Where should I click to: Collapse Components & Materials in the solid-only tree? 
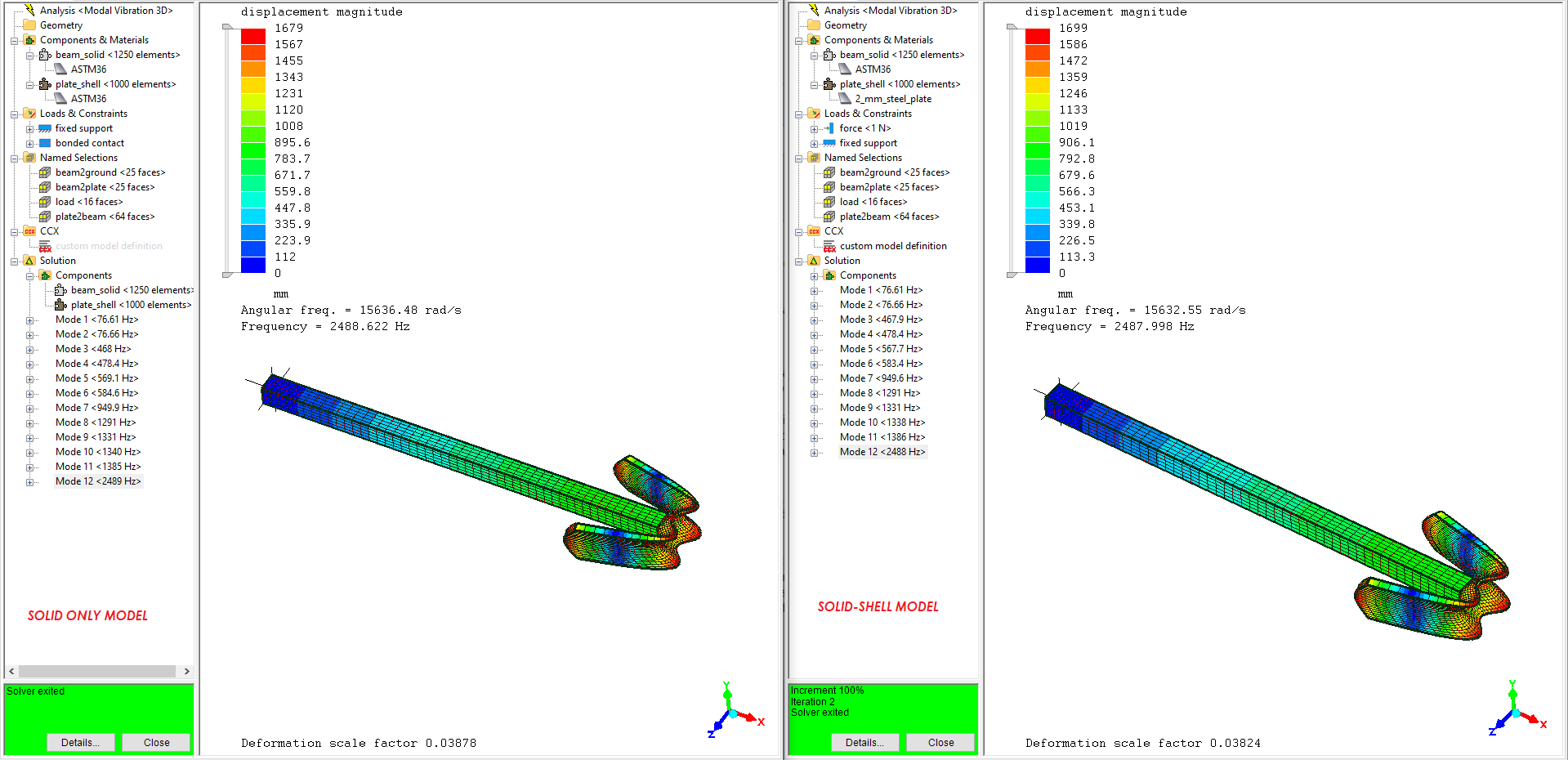point(14,40)
